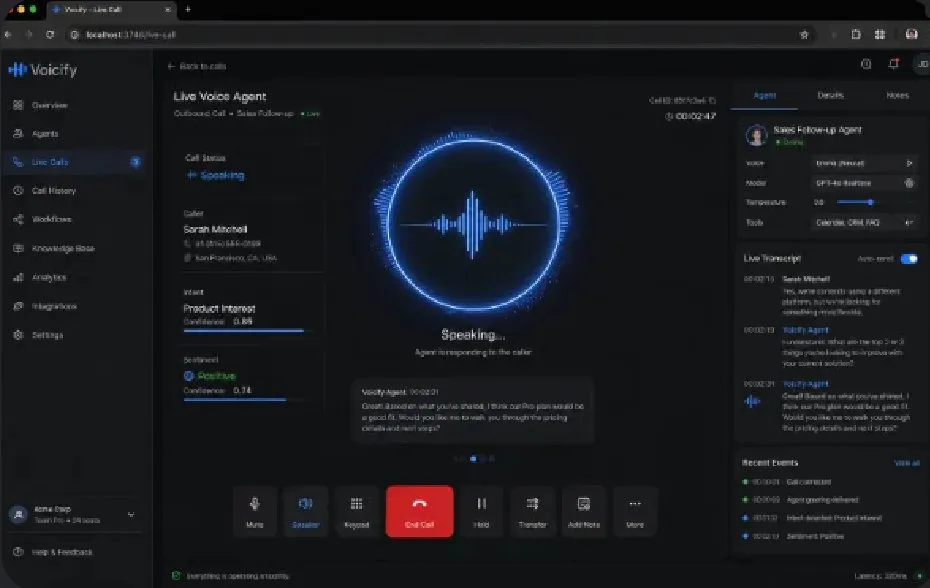This screenshot has width=930, height=588.
Task: Open the Voice selection field
Action: (x=863, y=163)
